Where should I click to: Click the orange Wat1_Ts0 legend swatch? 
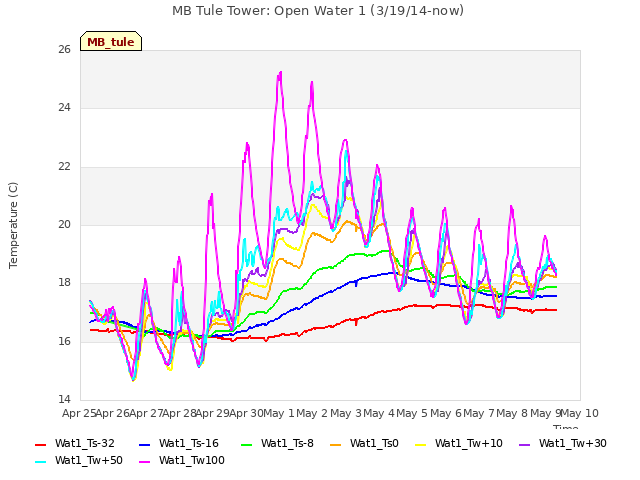click(x=336, y=444)
